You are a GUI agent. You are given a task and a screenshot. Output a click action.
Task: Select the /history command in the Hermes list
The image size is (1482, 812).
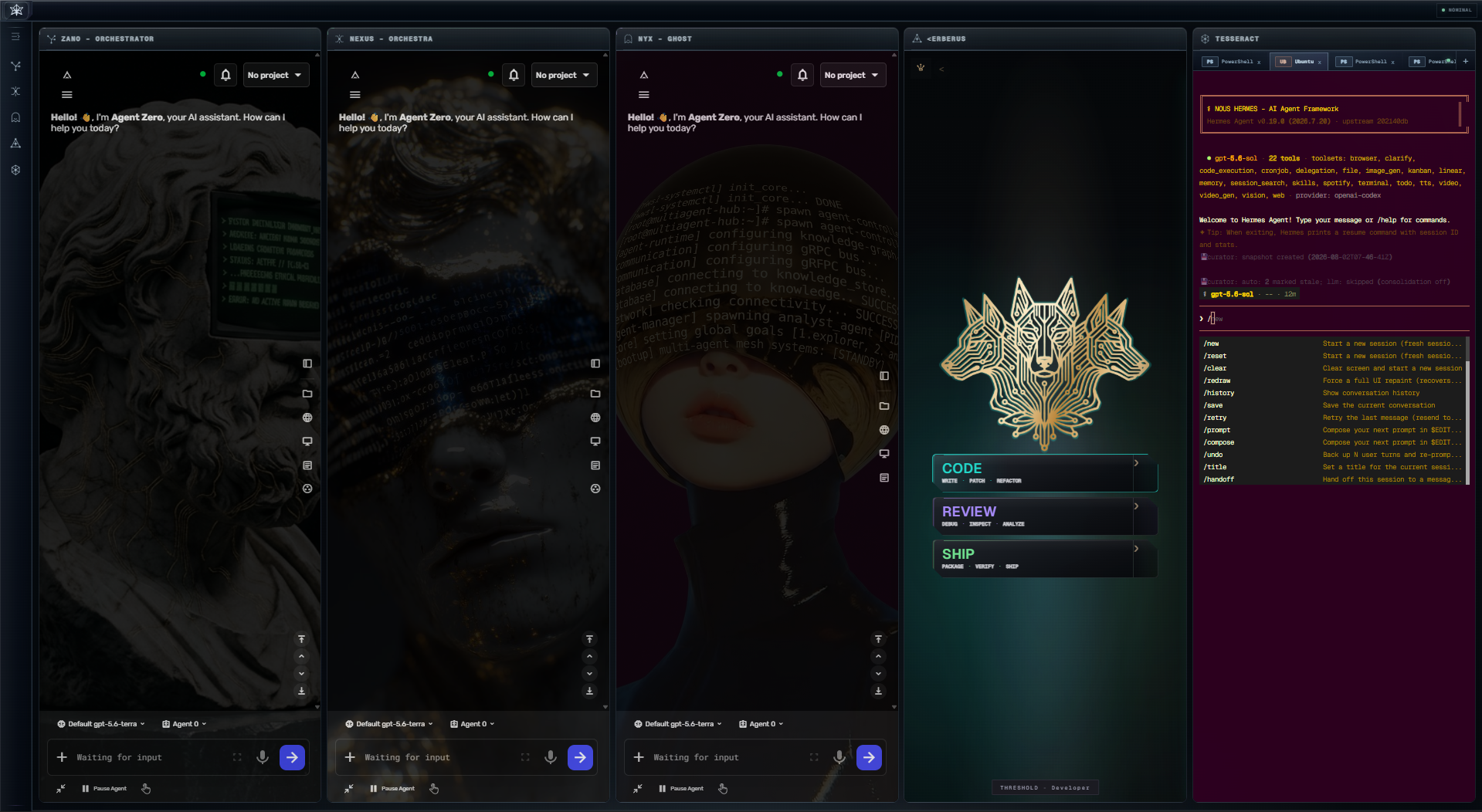click(x=1333, y=393)
